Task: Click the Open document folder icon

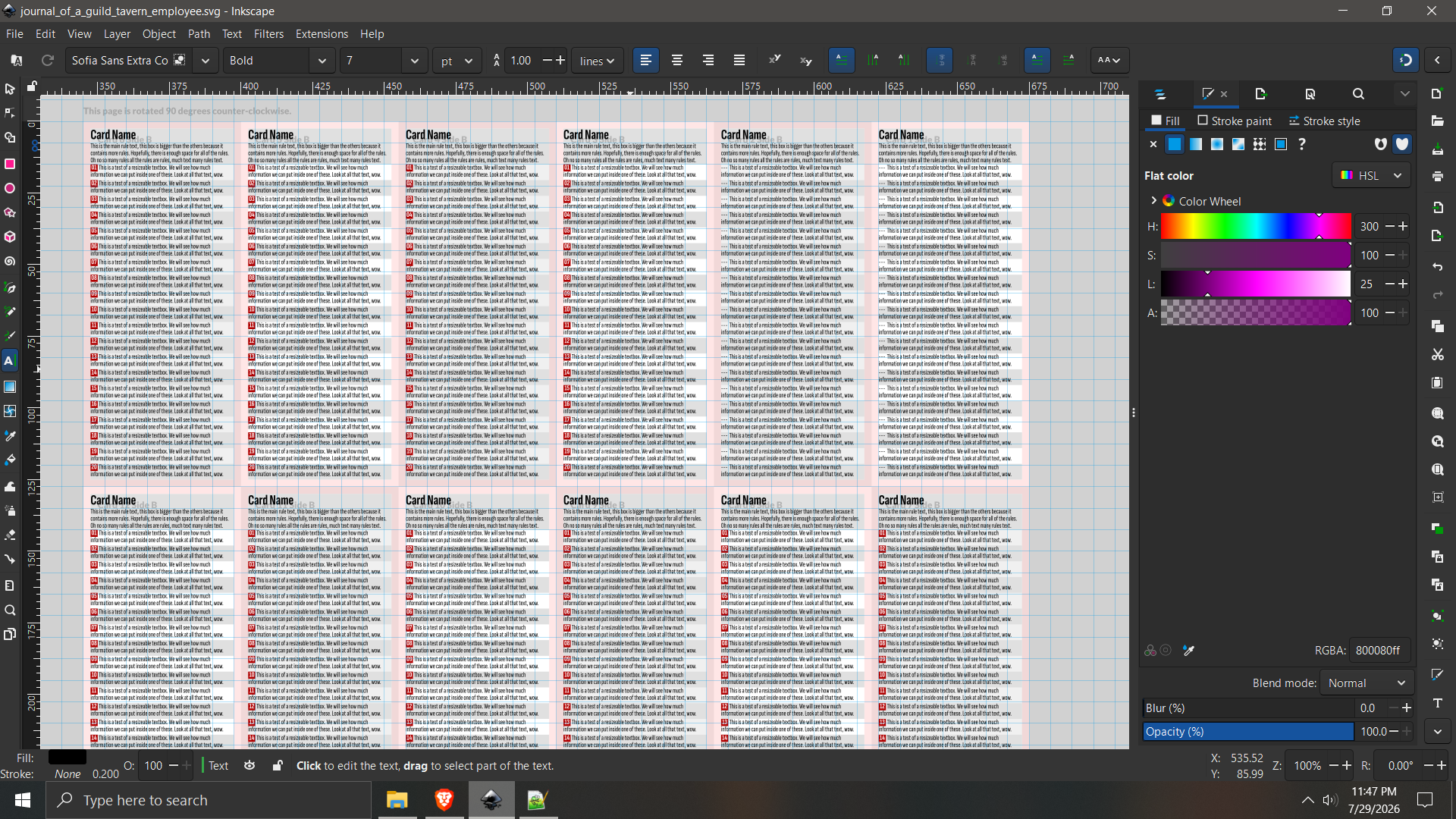Action: click(x=1437, y=121)
